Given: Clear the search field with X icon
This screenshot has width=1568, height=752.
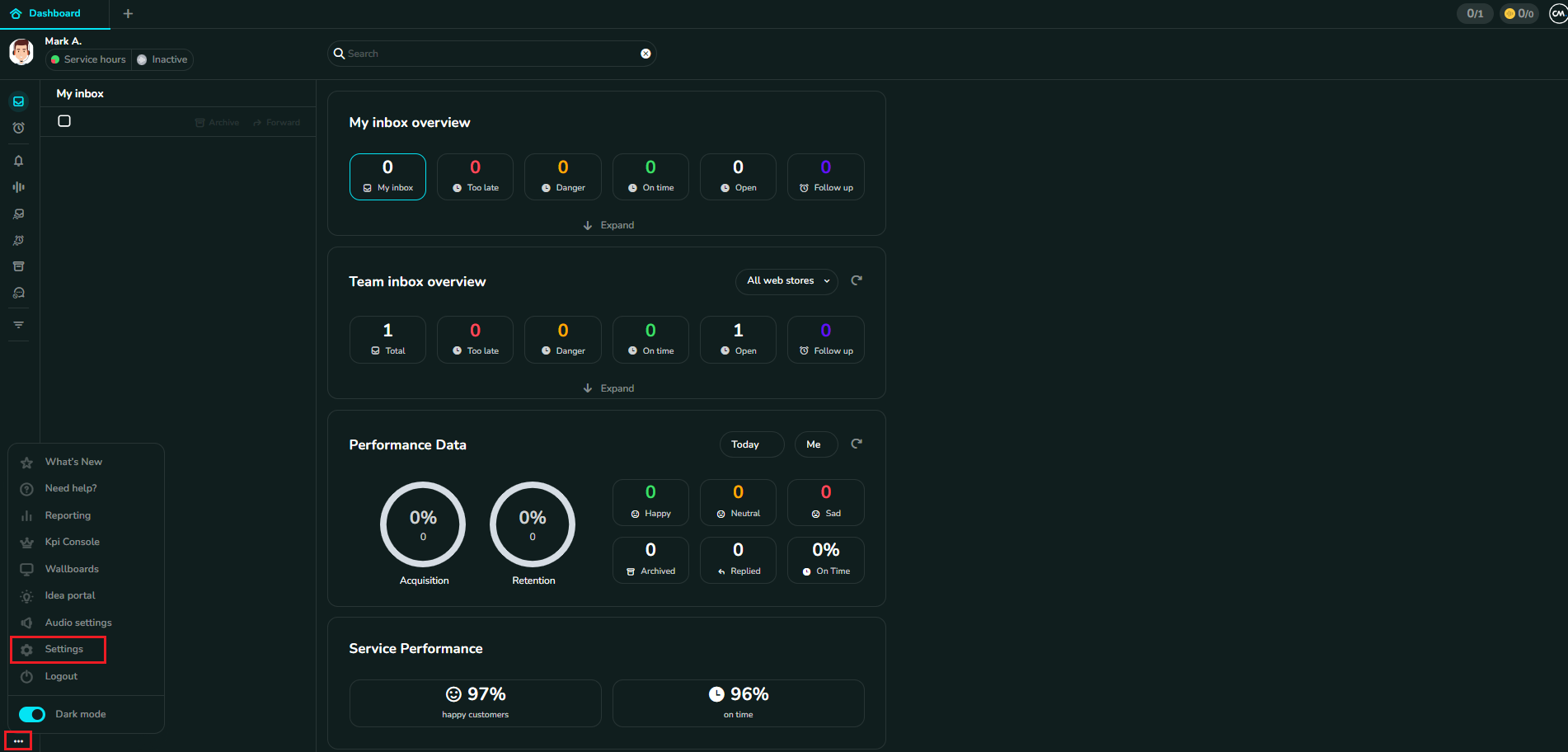Looking at the screenshot, I should pos(646,54).
